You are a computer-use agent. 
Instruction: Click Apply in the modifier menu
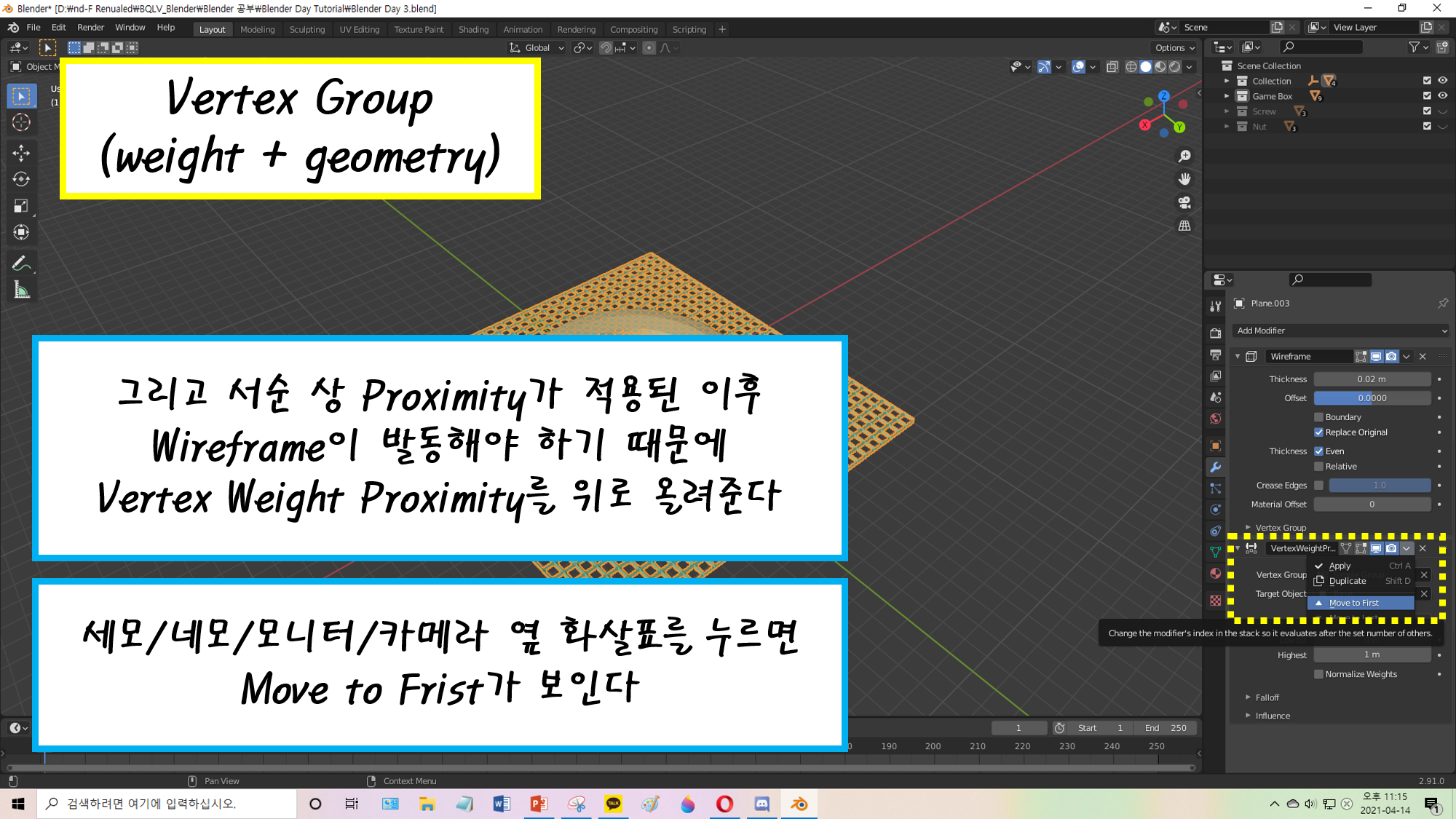coord(1340,566)
